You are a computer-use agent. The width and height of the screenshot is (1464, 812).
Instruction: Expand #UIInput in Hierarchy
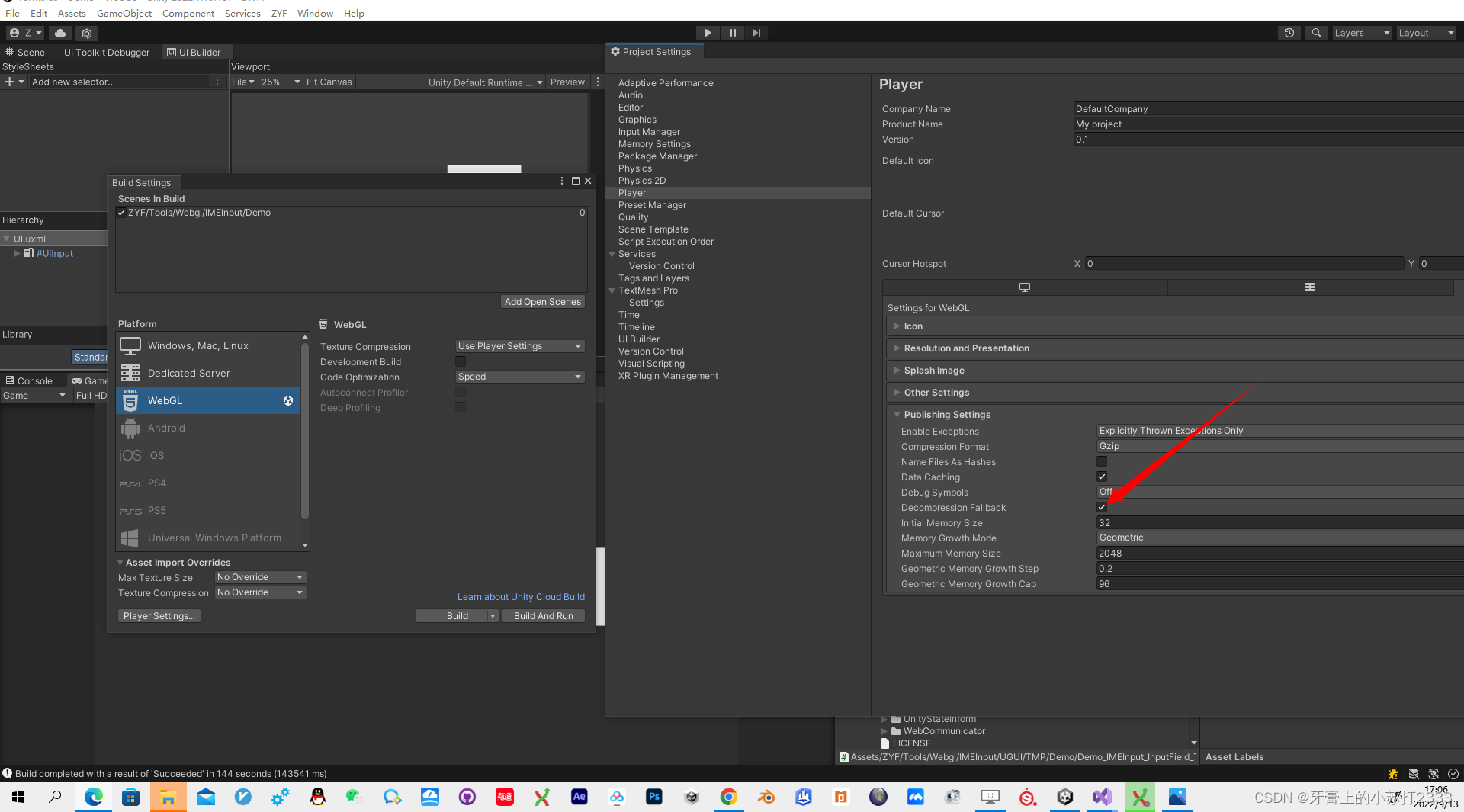pyautogui.click(x=17, y=253)
